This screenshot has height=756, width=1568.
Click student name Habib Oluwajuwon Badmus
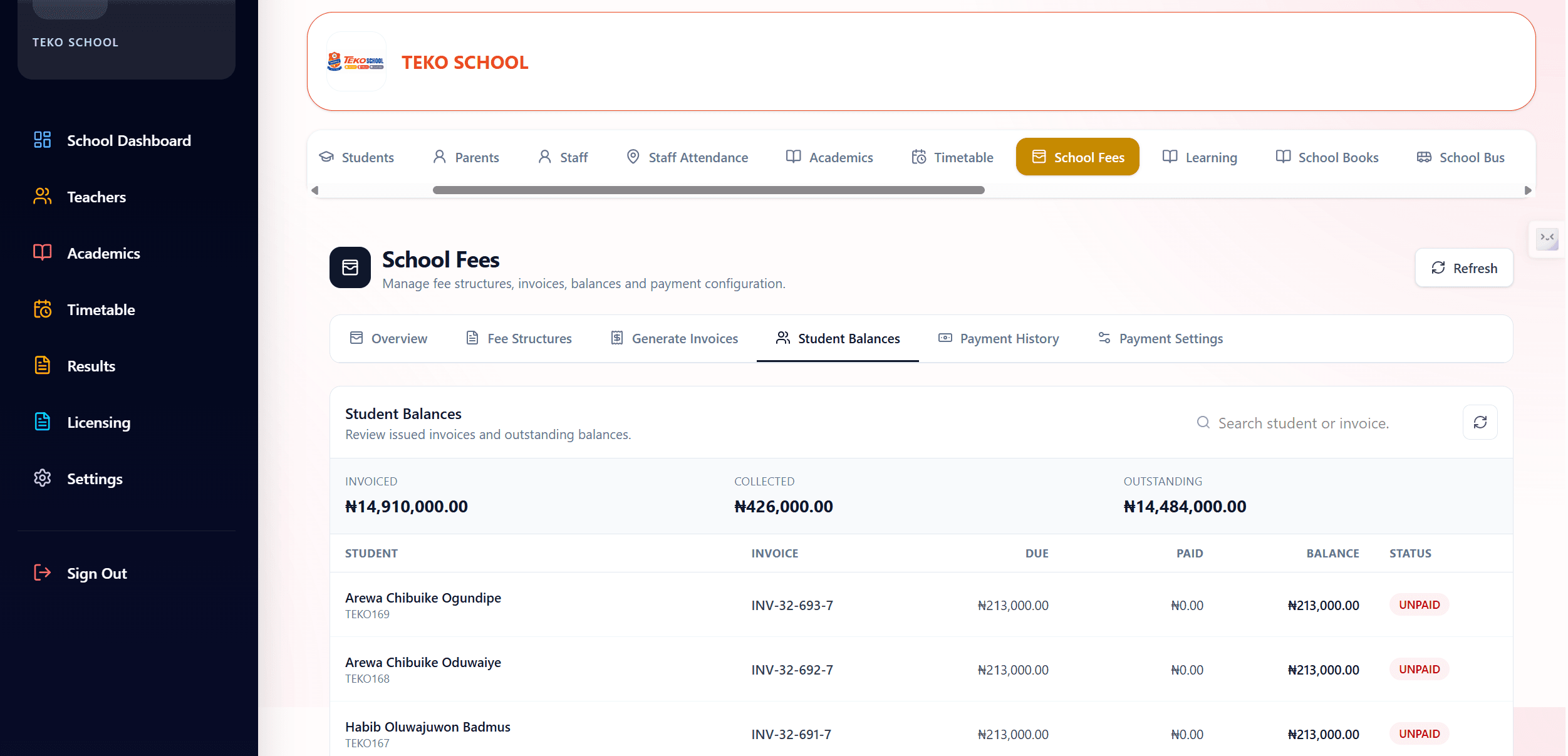pyautogui.click(x=428, y=727)
